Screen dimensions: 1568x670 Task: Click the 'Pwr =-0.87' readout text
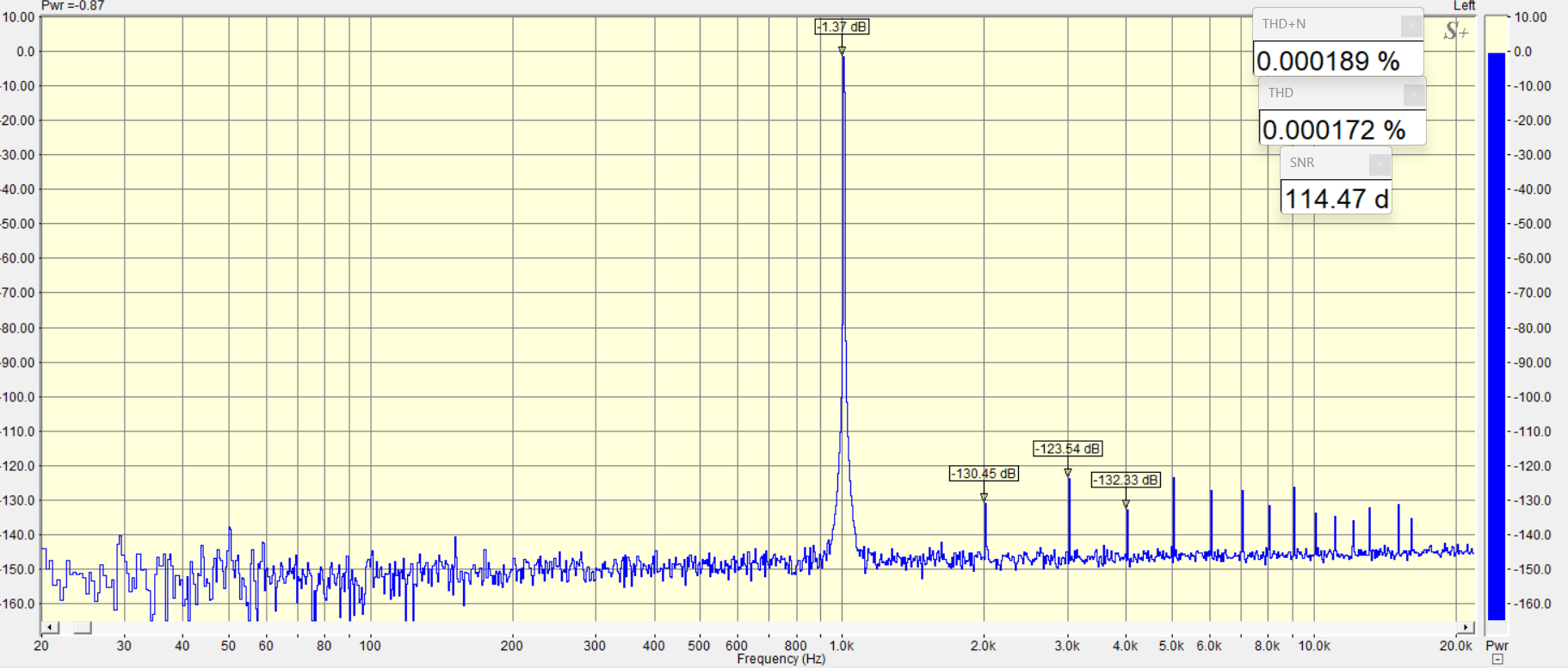pyautogui.click(x=72, y=6)
